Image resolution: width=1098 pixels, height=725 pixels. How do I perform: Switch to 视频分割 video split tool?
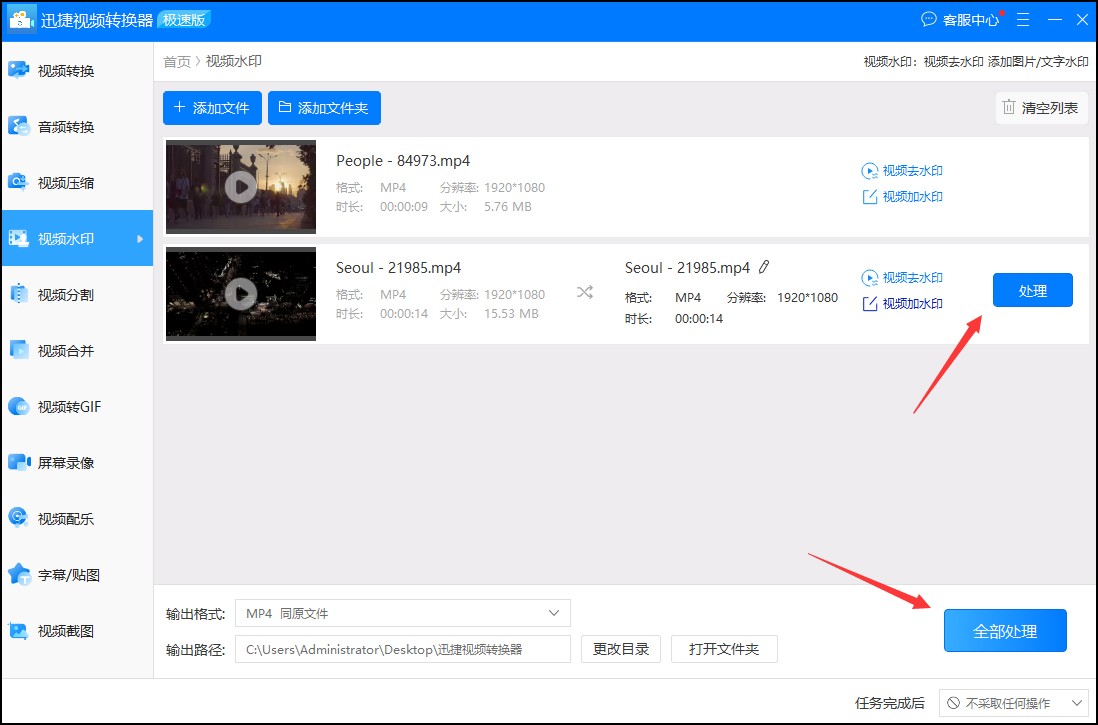66,295
